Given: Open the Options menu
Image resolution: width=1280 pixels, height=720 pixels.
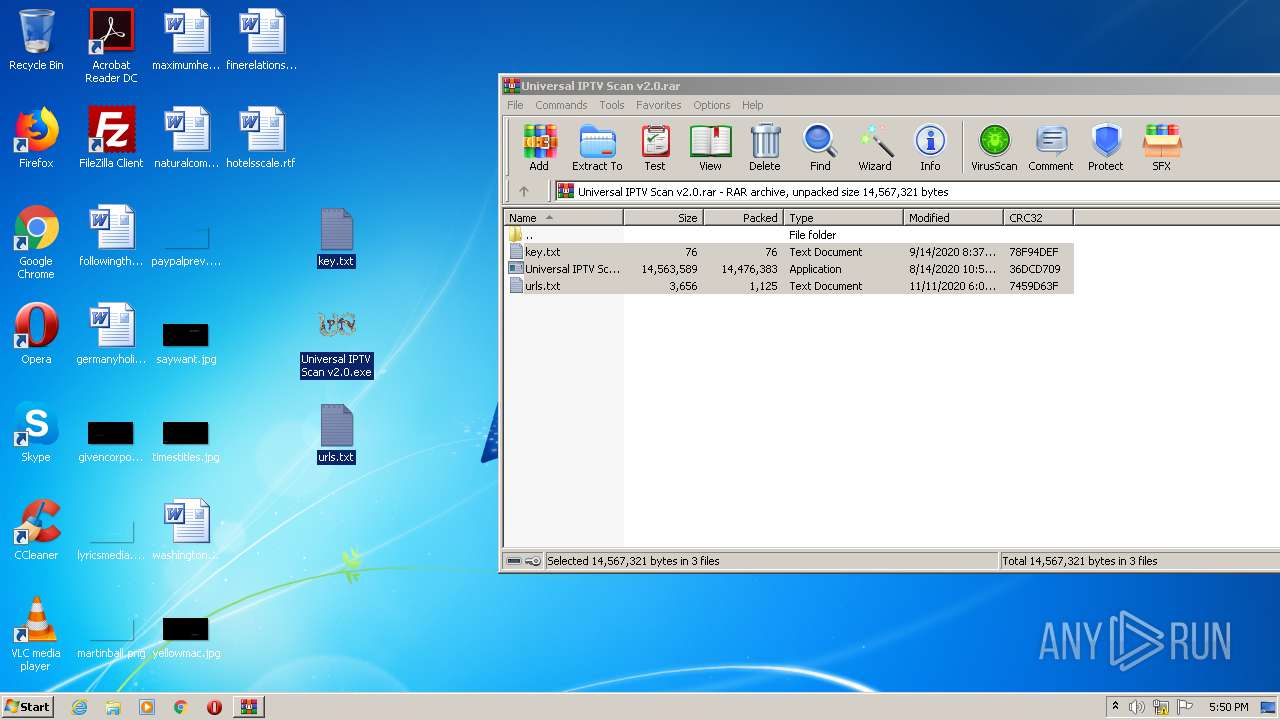Looking at the screenshot, I should (x=712, y=105).
